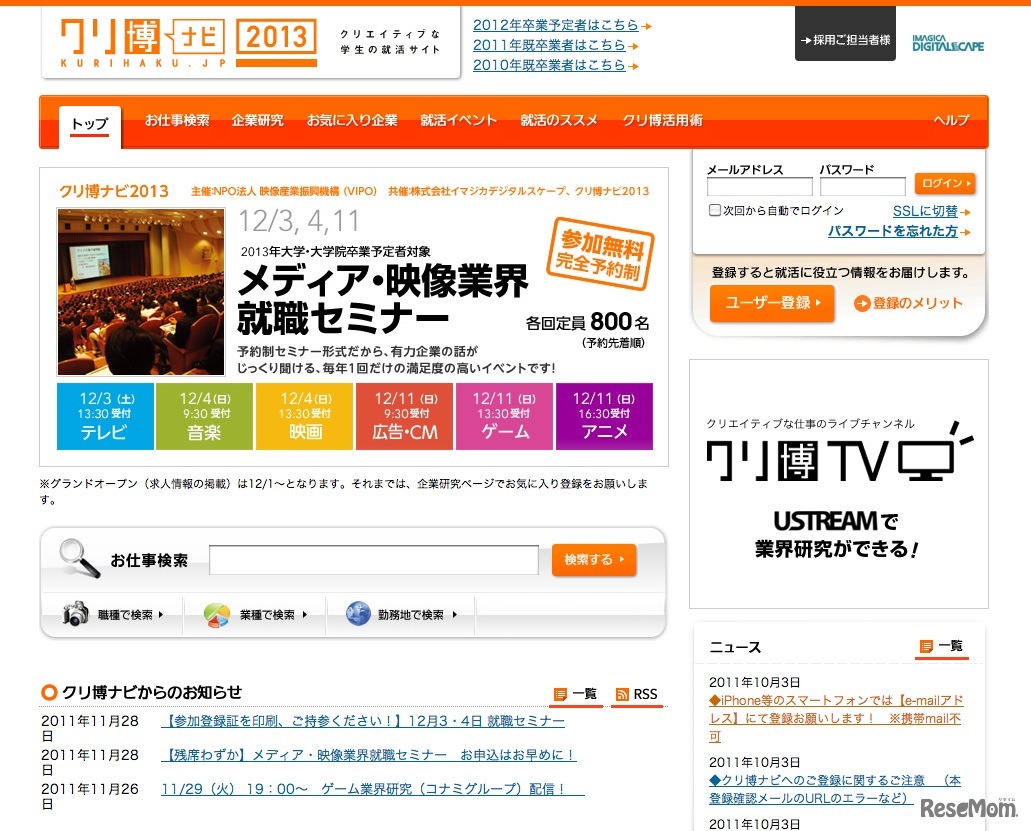The height and width of the screenshot is (831, 1031).
Task: Select the トップ tab
Action: 89,125
